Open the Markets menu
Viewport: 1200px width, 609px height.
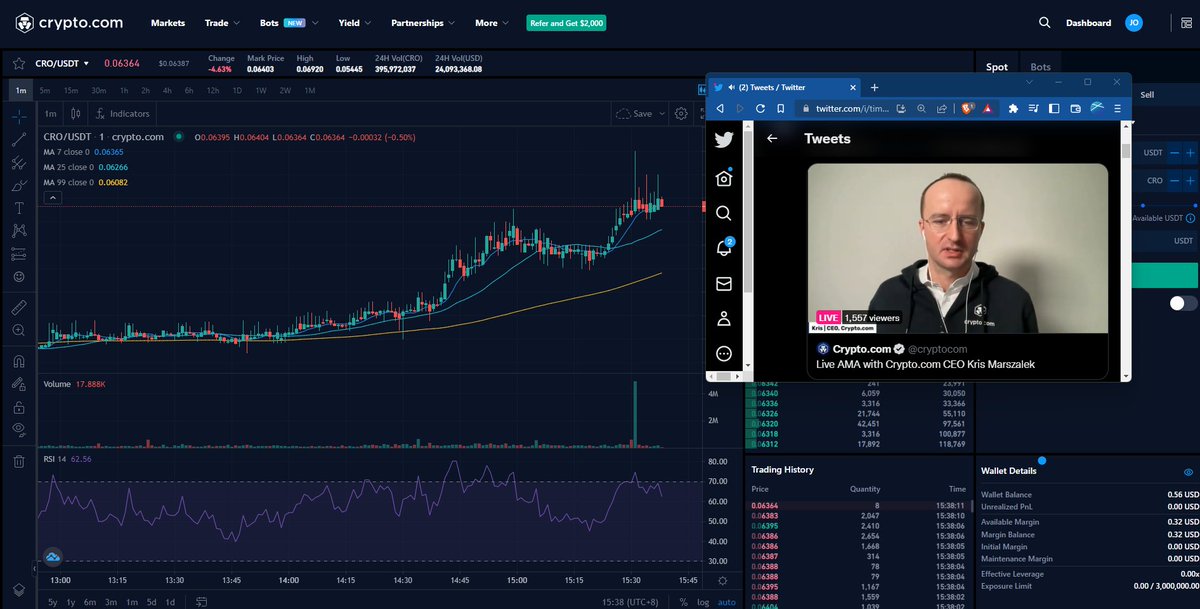pos(168,22)
